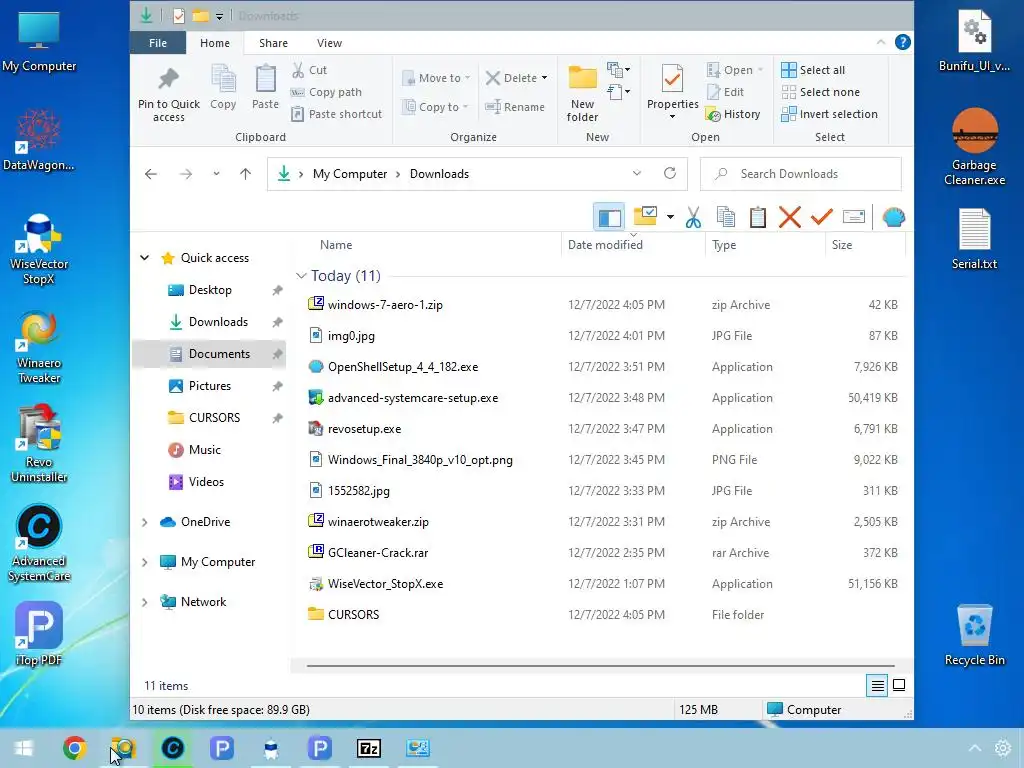1024x768 pixels.
Task: Open the File menu tab
Action: (157, 42)
